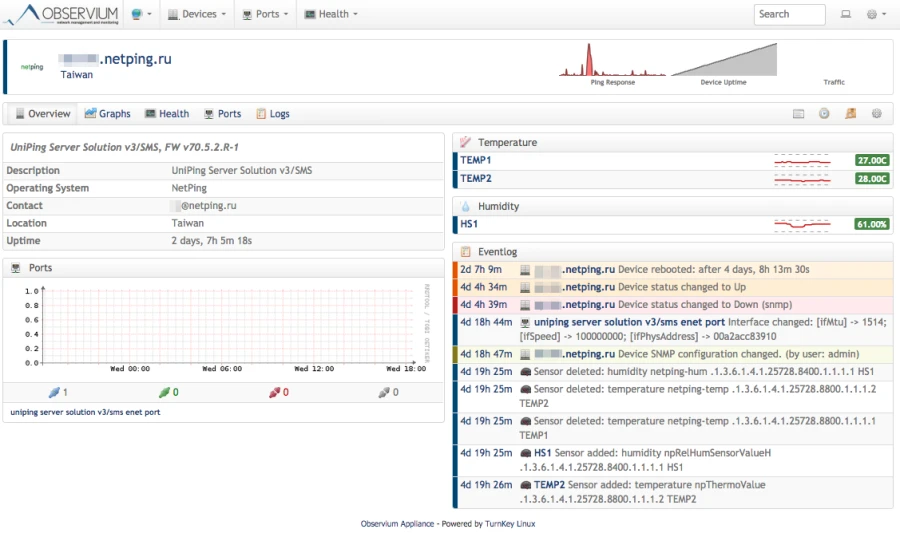Screen dimensions: 900x533
Task: Click the blue total ports icon
Action: tap(54, 392)
